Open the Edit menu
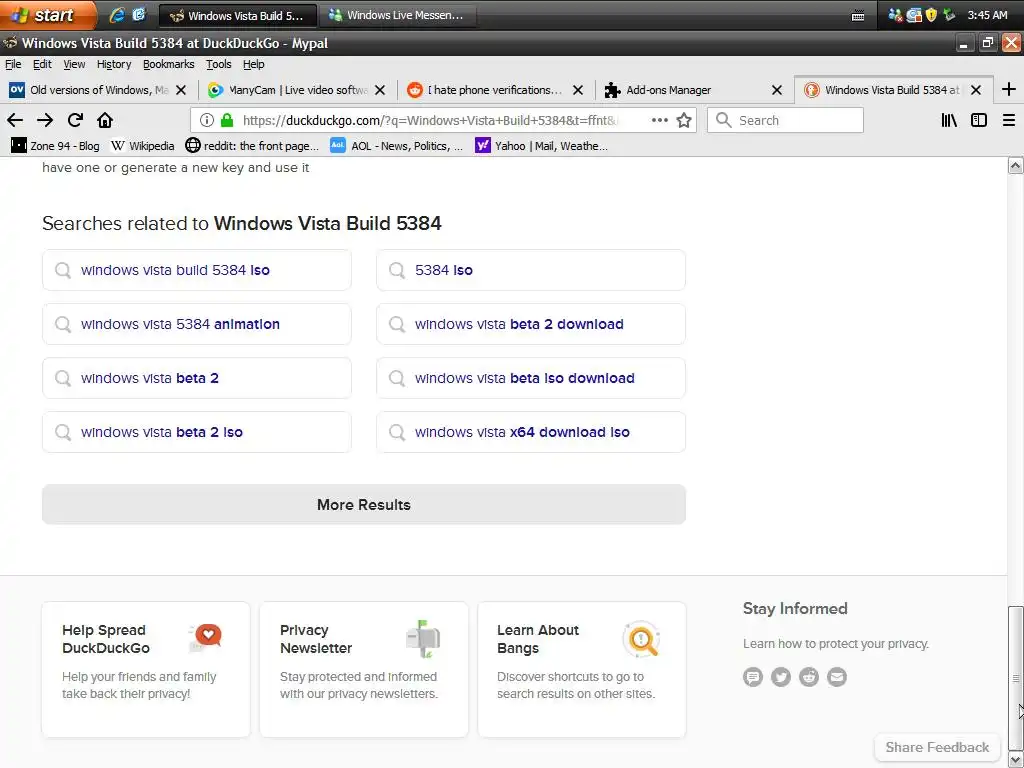This screenshot has width=1024, height=768. coord(42,64)
